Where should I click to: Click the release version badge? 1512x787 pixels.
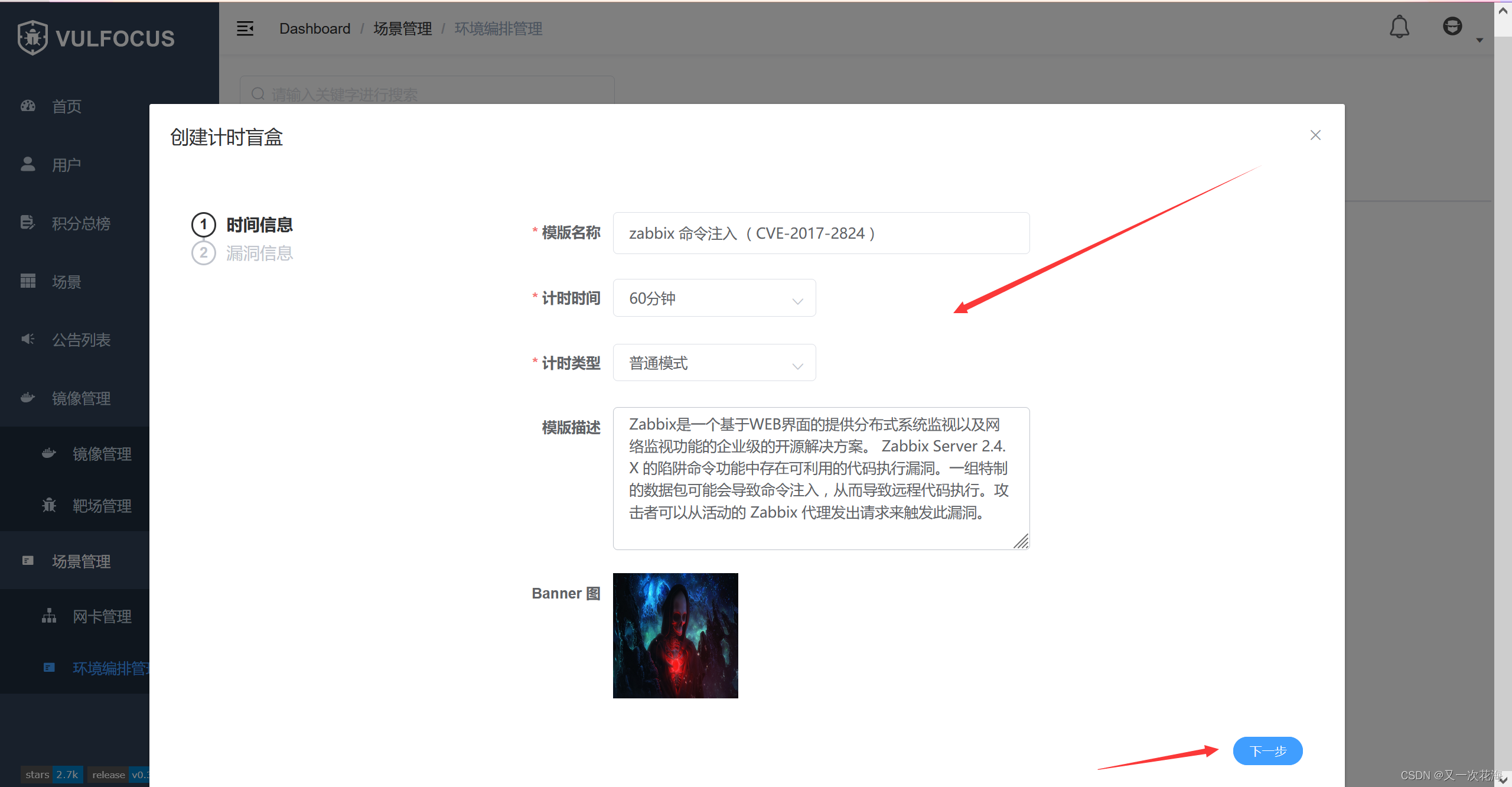tap(119, 775)
